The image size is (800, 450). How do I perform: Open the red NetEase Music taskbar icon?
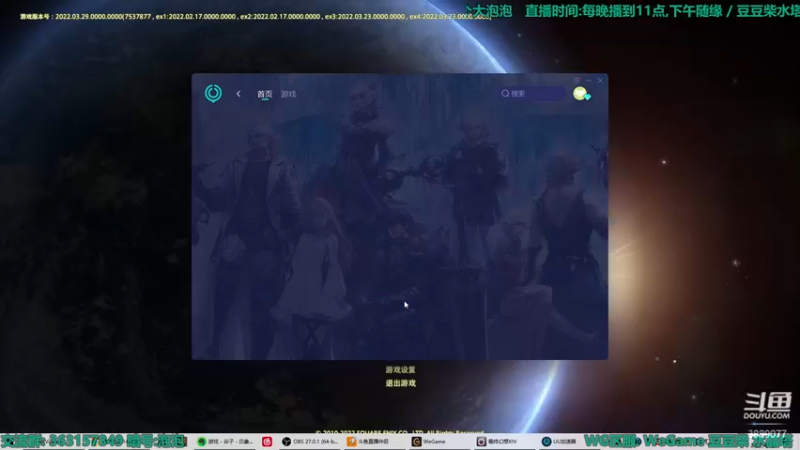267,441
